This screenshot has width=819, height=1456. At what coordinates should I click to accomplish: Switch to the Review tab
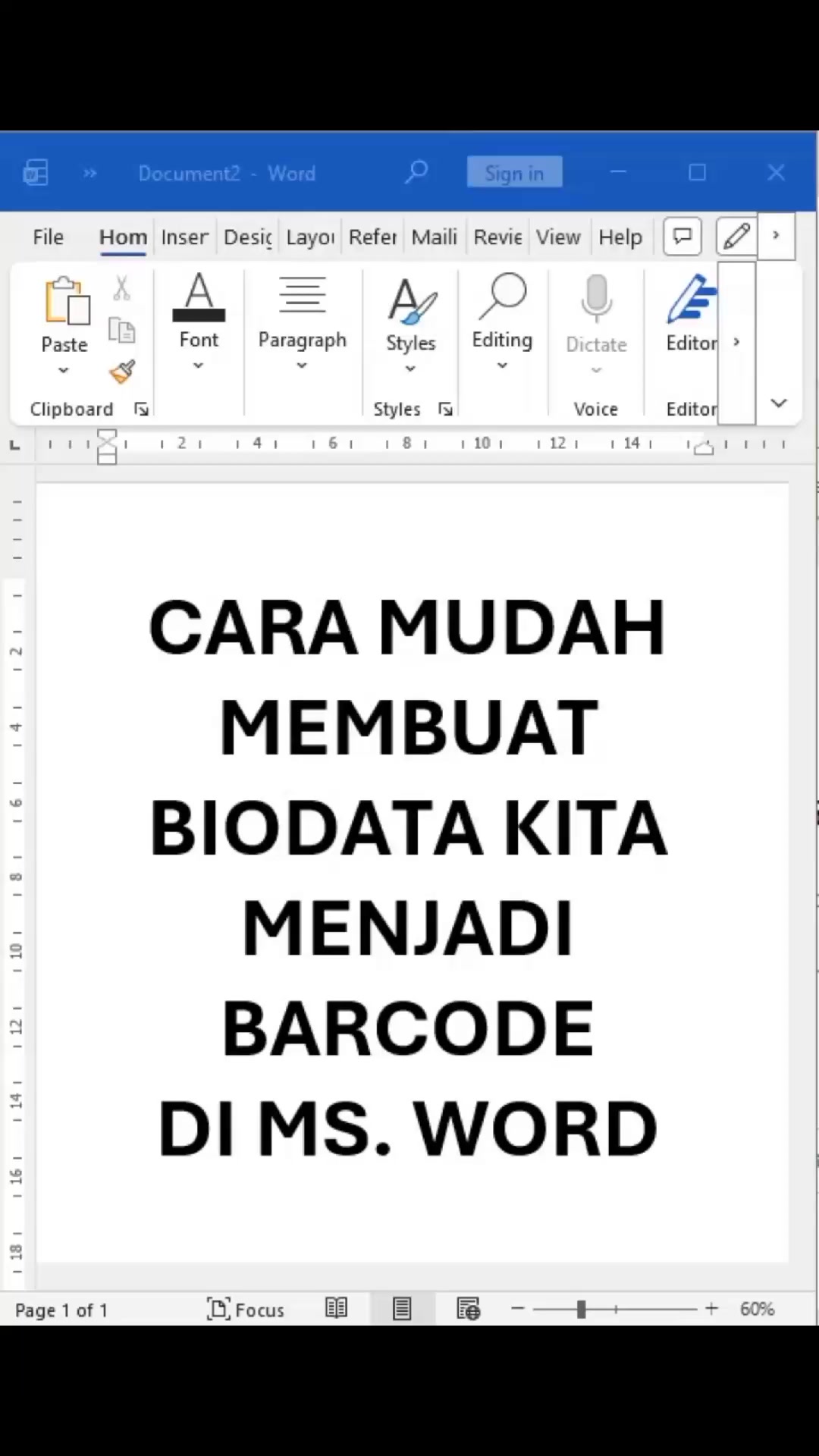click(x=497, y=237)
